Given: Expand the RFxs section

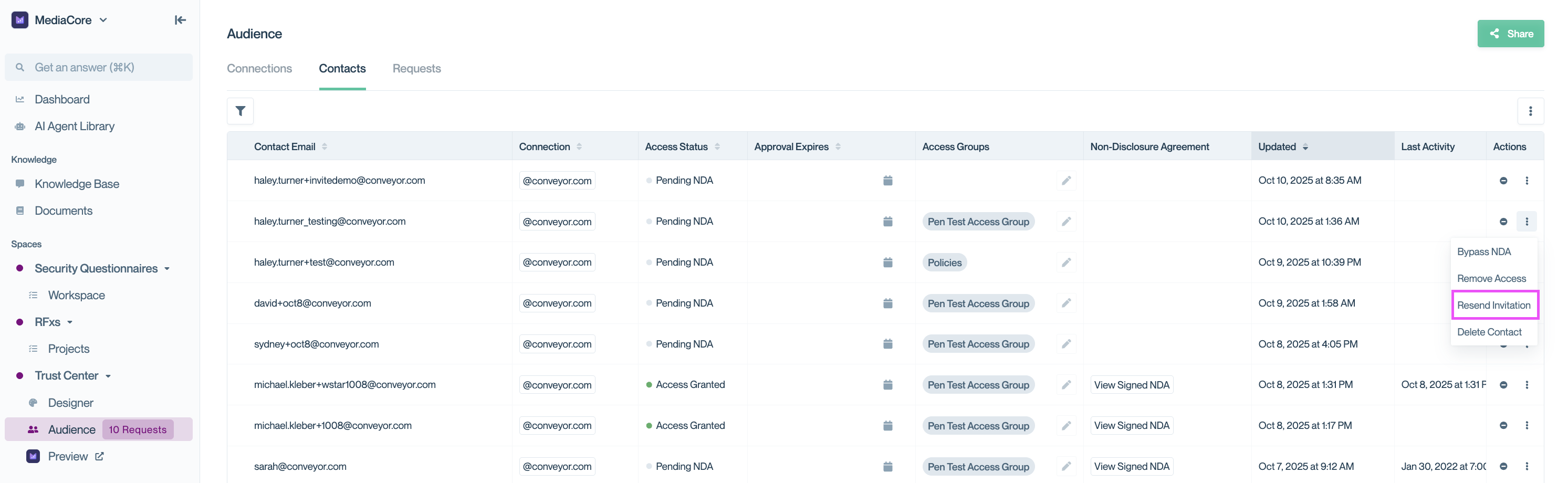Looking at the screenshot, I should click(69, 322).
